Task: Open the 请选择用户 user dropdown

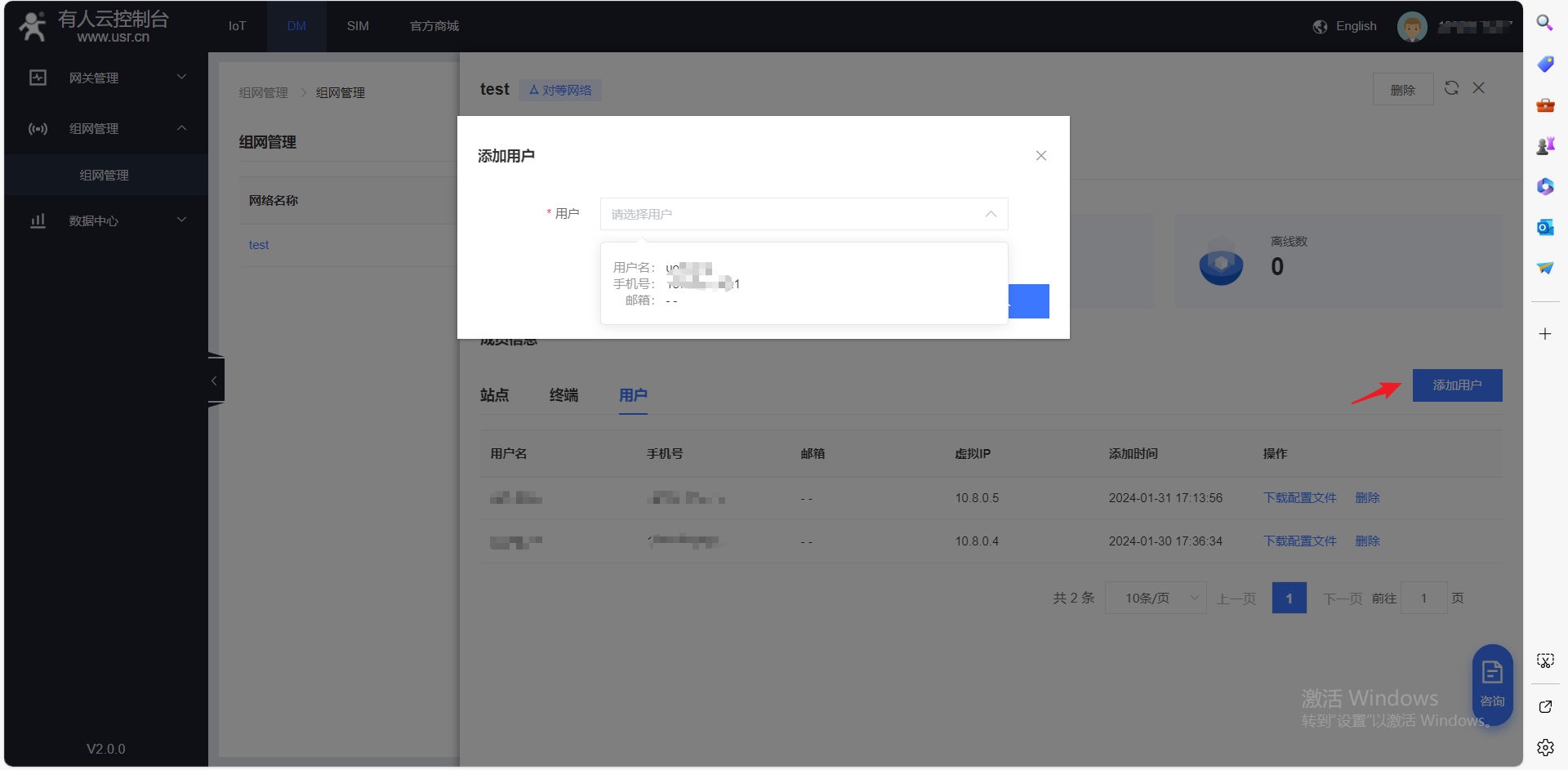Action: pyautogui.click(x=804, y=214)
